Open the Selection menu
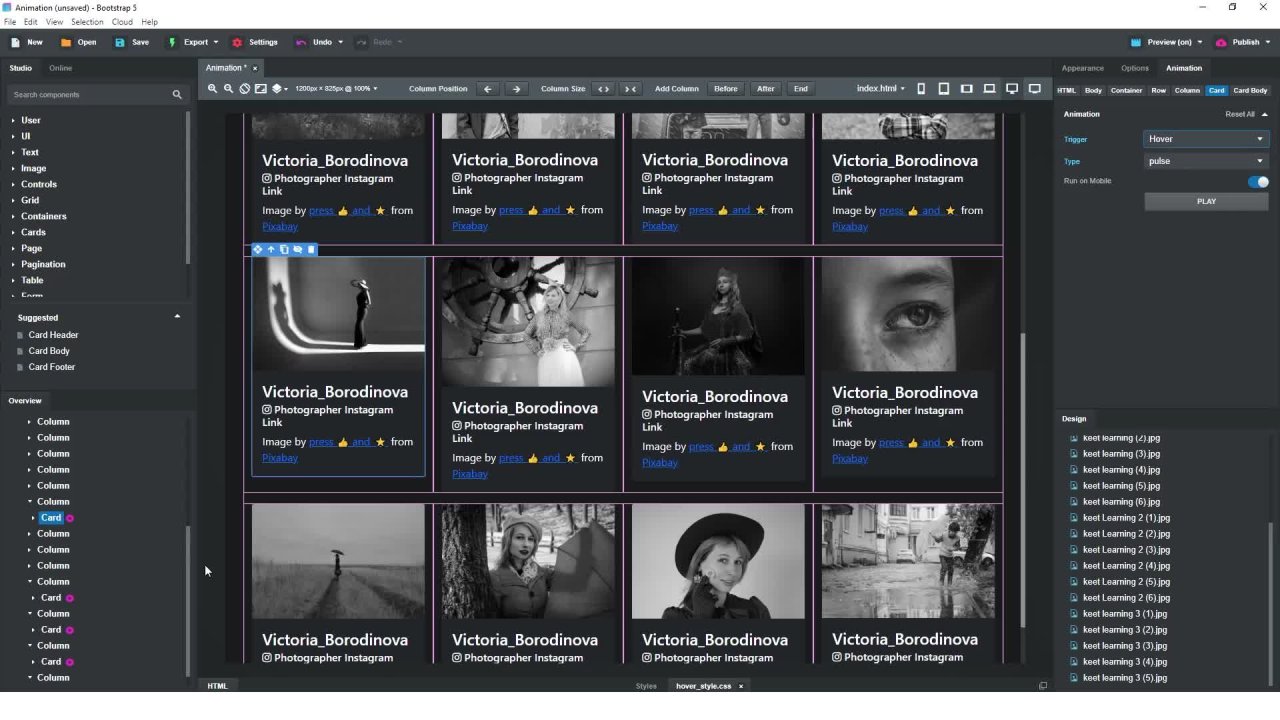This screenshot has height=720, width=1280. (87, 22)
